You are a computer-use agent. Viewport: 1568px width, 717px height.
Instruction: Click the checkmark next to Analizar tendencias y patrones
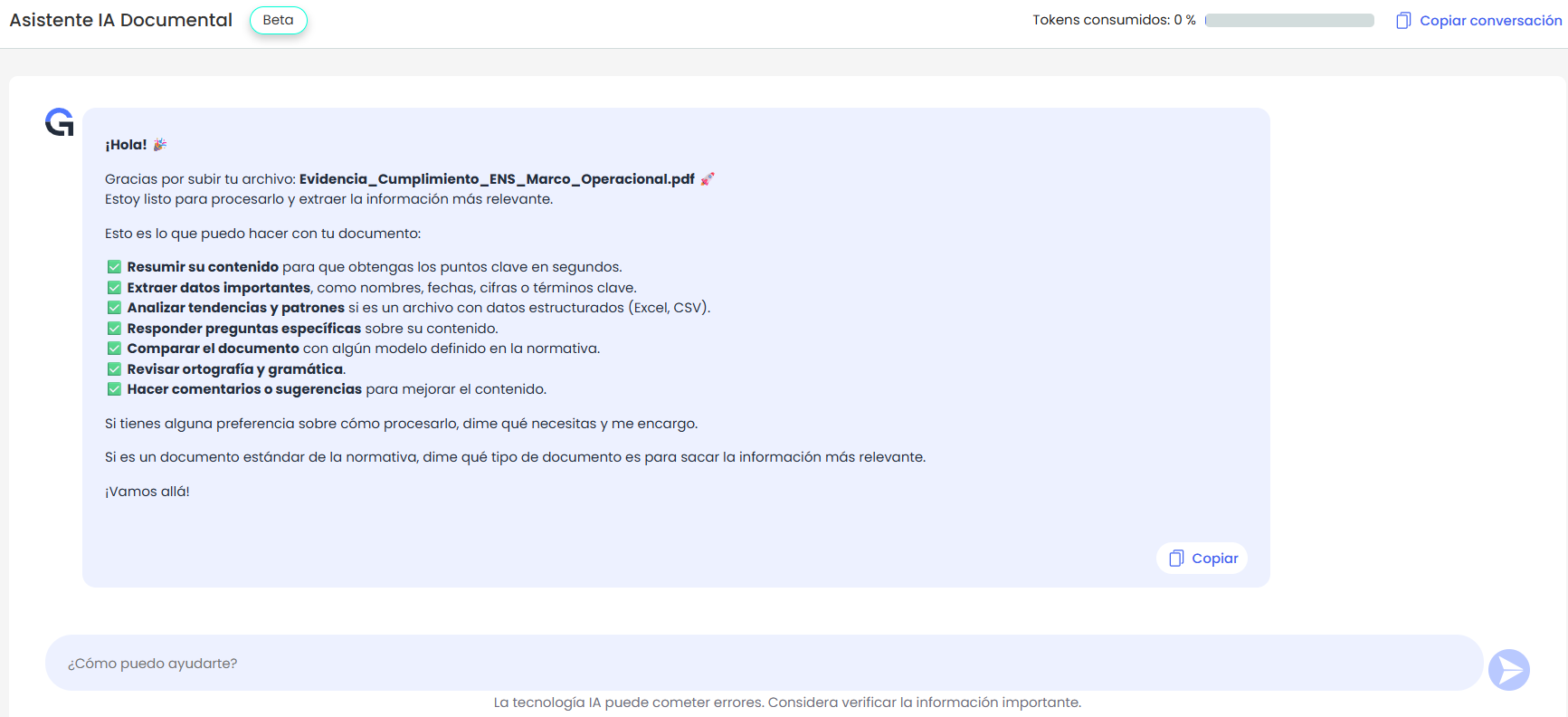pos(114,308)
